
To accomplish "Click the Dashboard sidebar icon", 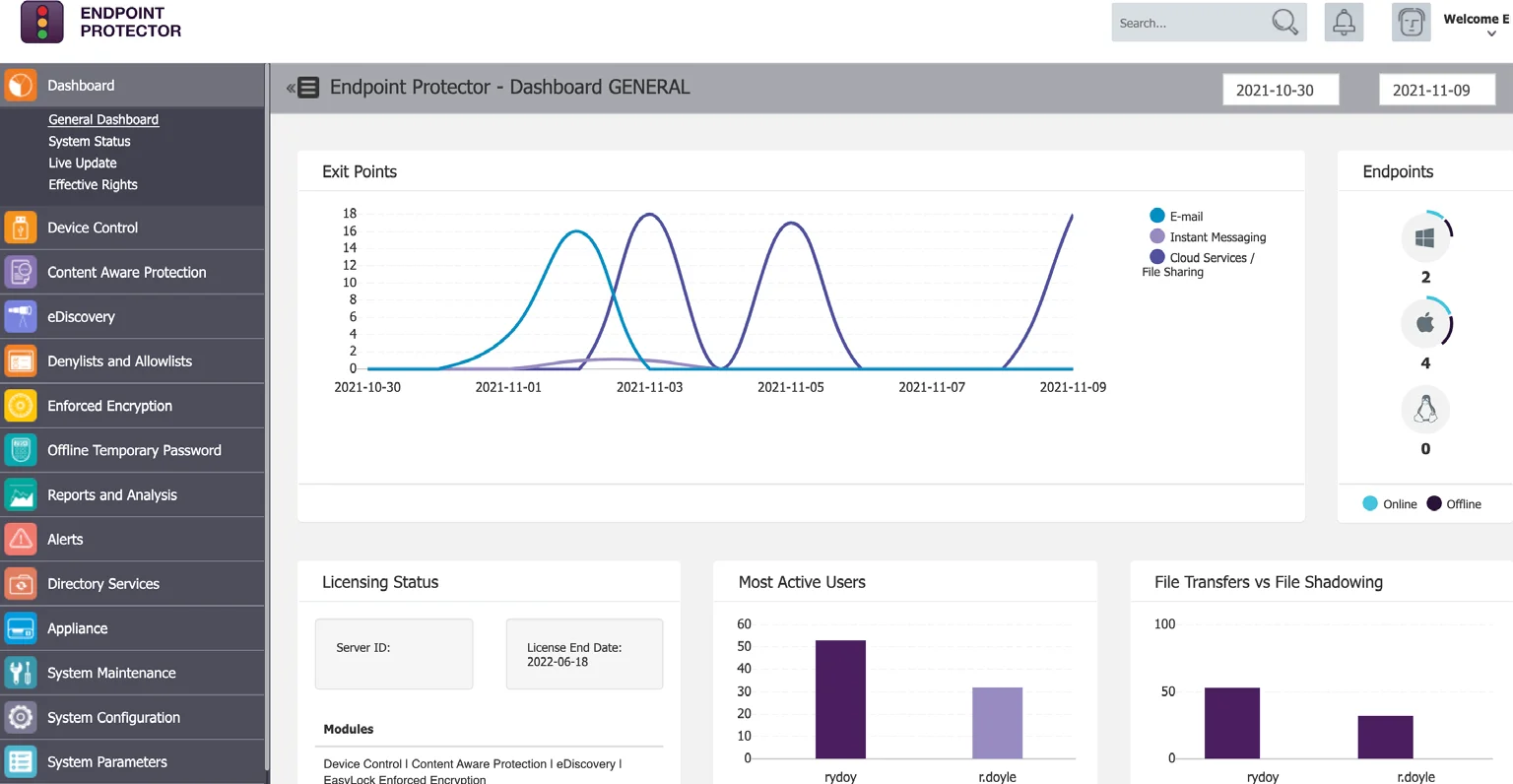I will 21,86.
